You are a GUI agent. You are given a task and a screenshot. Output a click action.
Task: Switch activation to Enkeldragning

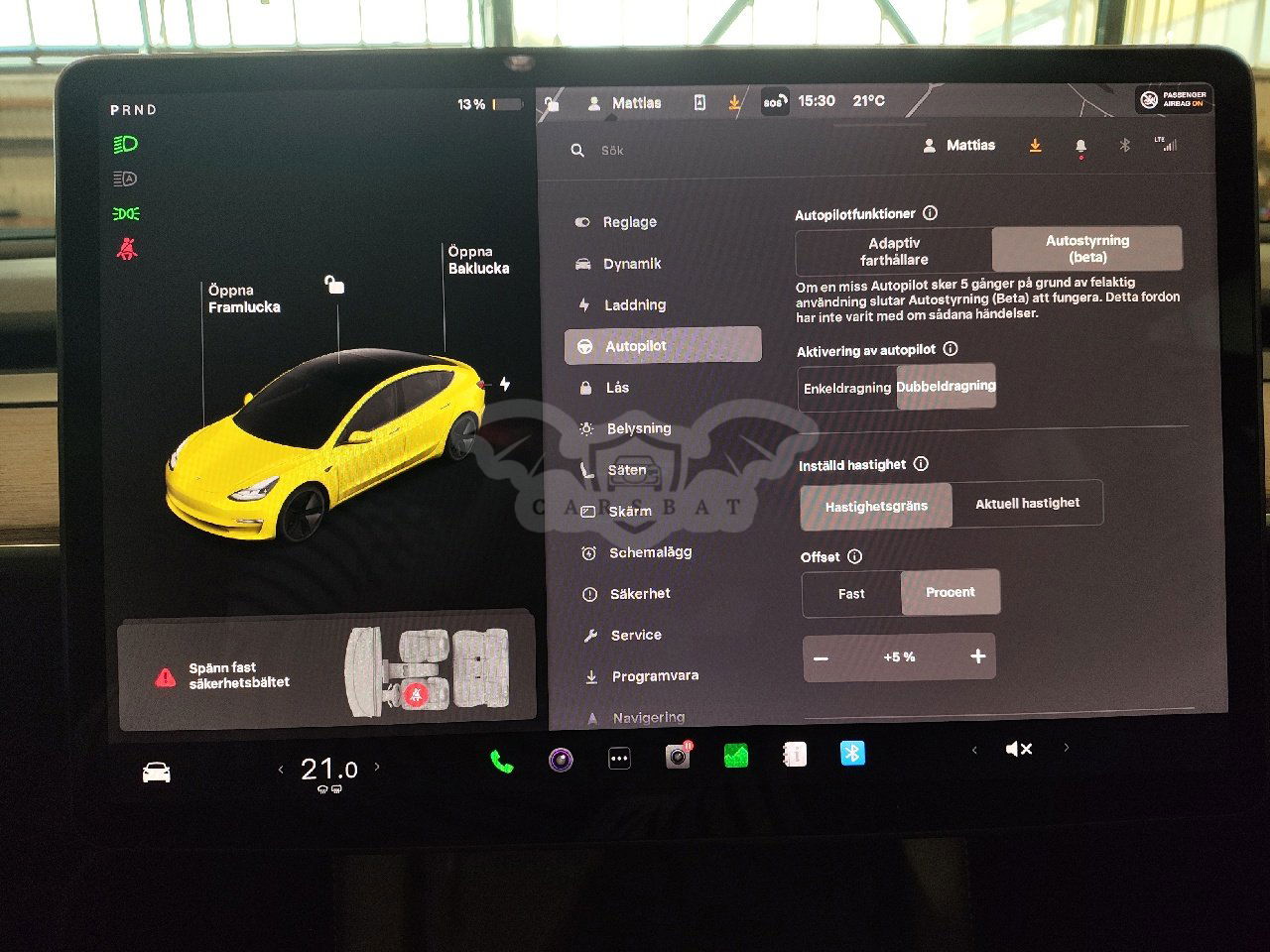(x=847, y=388)
